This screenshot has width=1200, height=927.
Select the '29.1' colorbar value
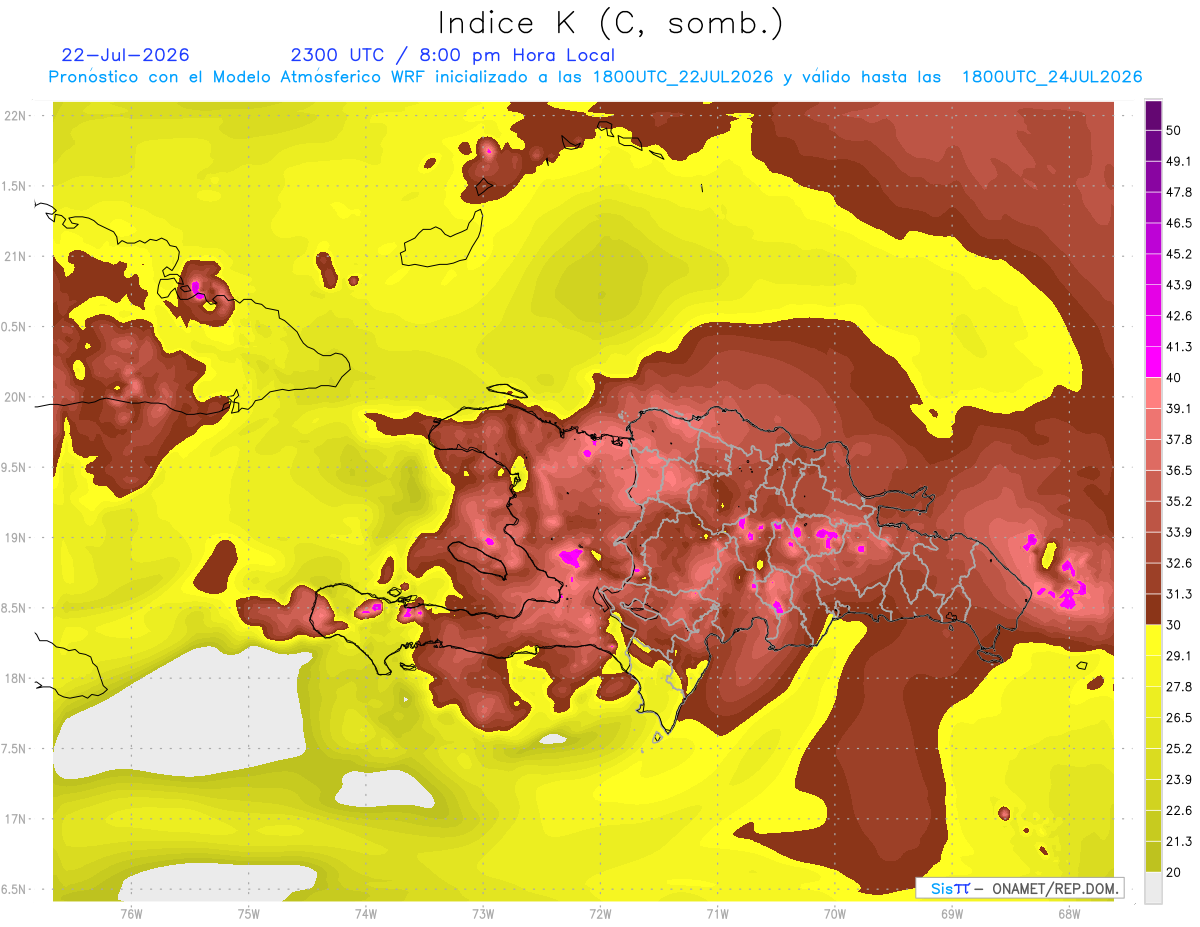point(1179,656)
